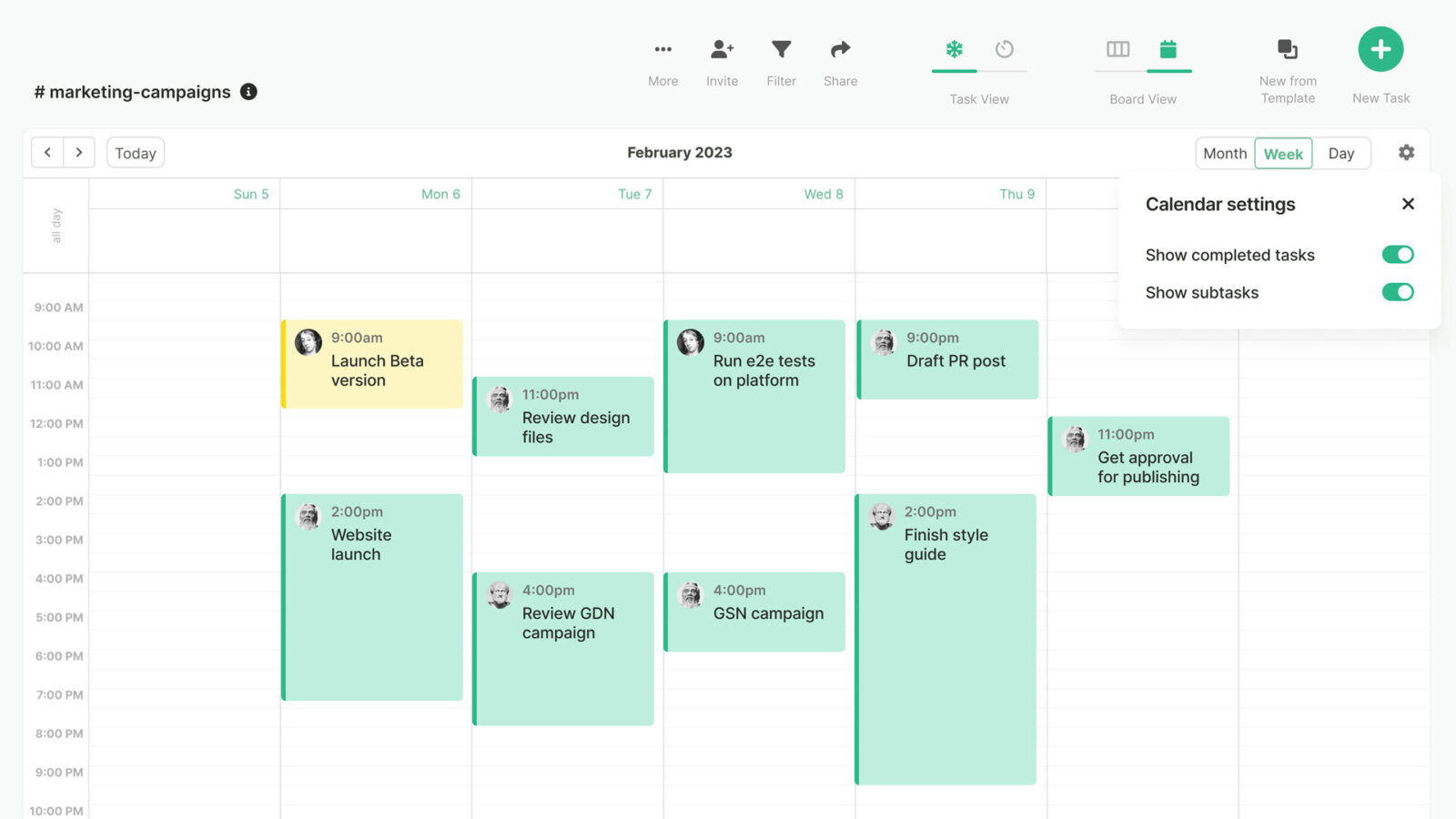Image resolution: width=1456 pixels, height=819 pixels.
Task: Switch to Month view tab
Action: [1225, 154]
